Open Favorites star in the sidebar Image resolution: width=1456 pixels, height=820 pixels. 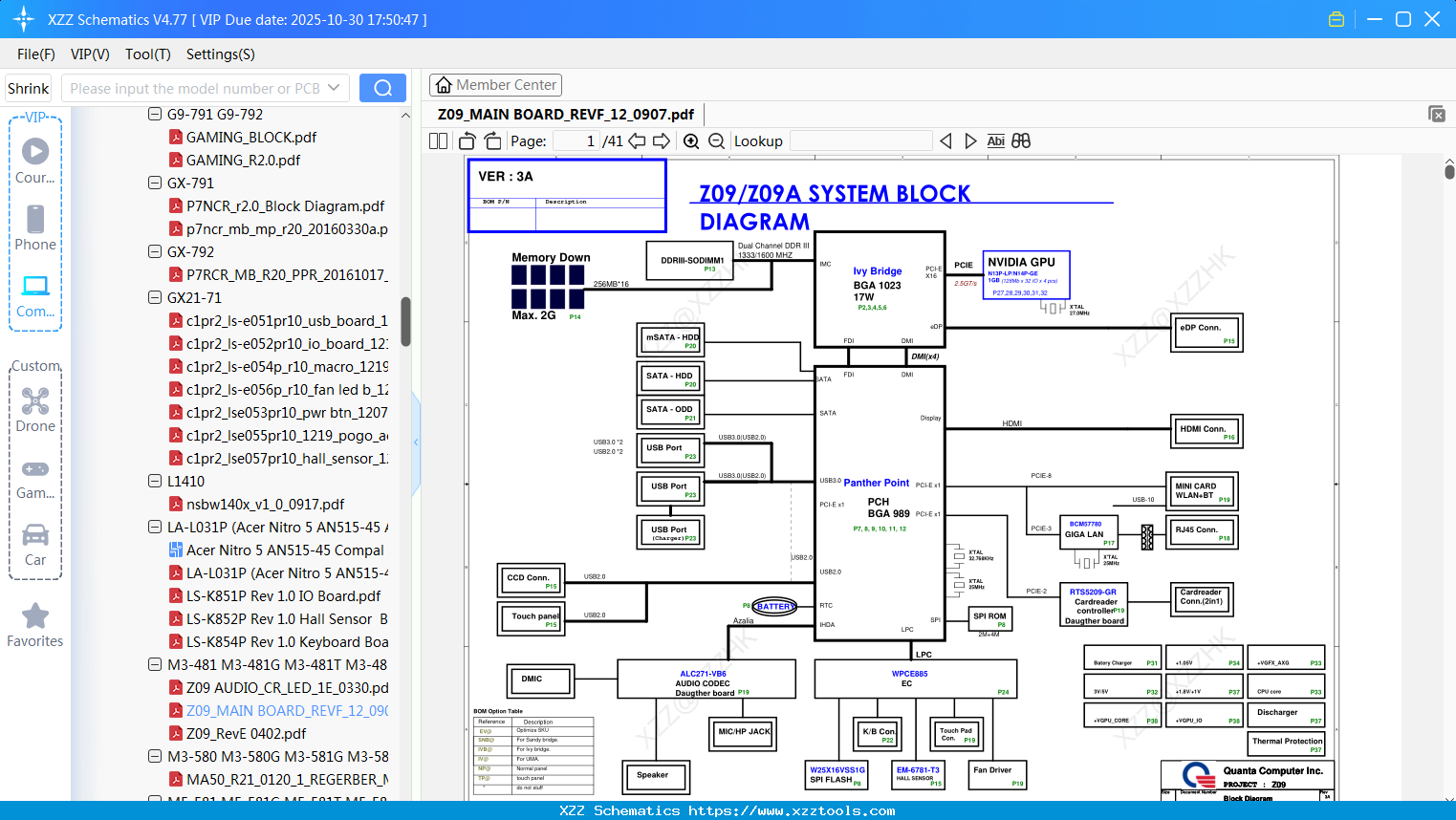point(35,625)
